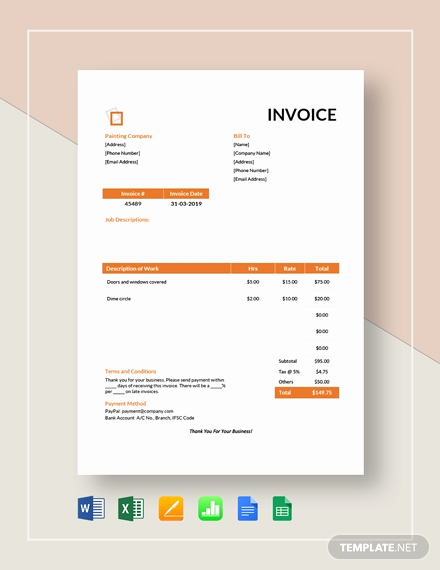The height and width of the screenshot is (570, 440).
Task: Click the [Company Name] placeholder
Action: pyautogui.click(x=252, y=153)
